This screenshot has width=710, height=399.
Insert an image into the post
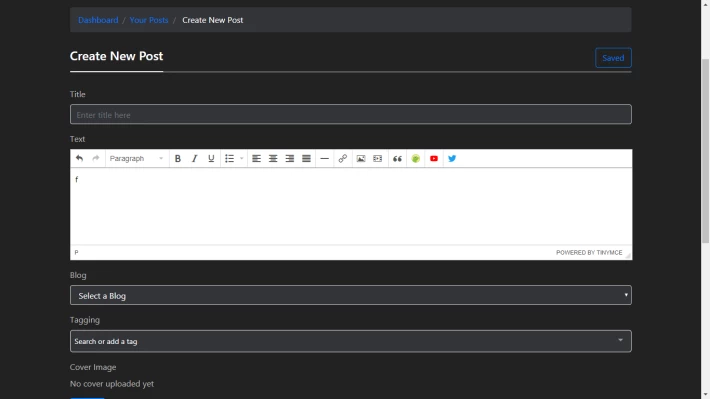click(361, 159)
